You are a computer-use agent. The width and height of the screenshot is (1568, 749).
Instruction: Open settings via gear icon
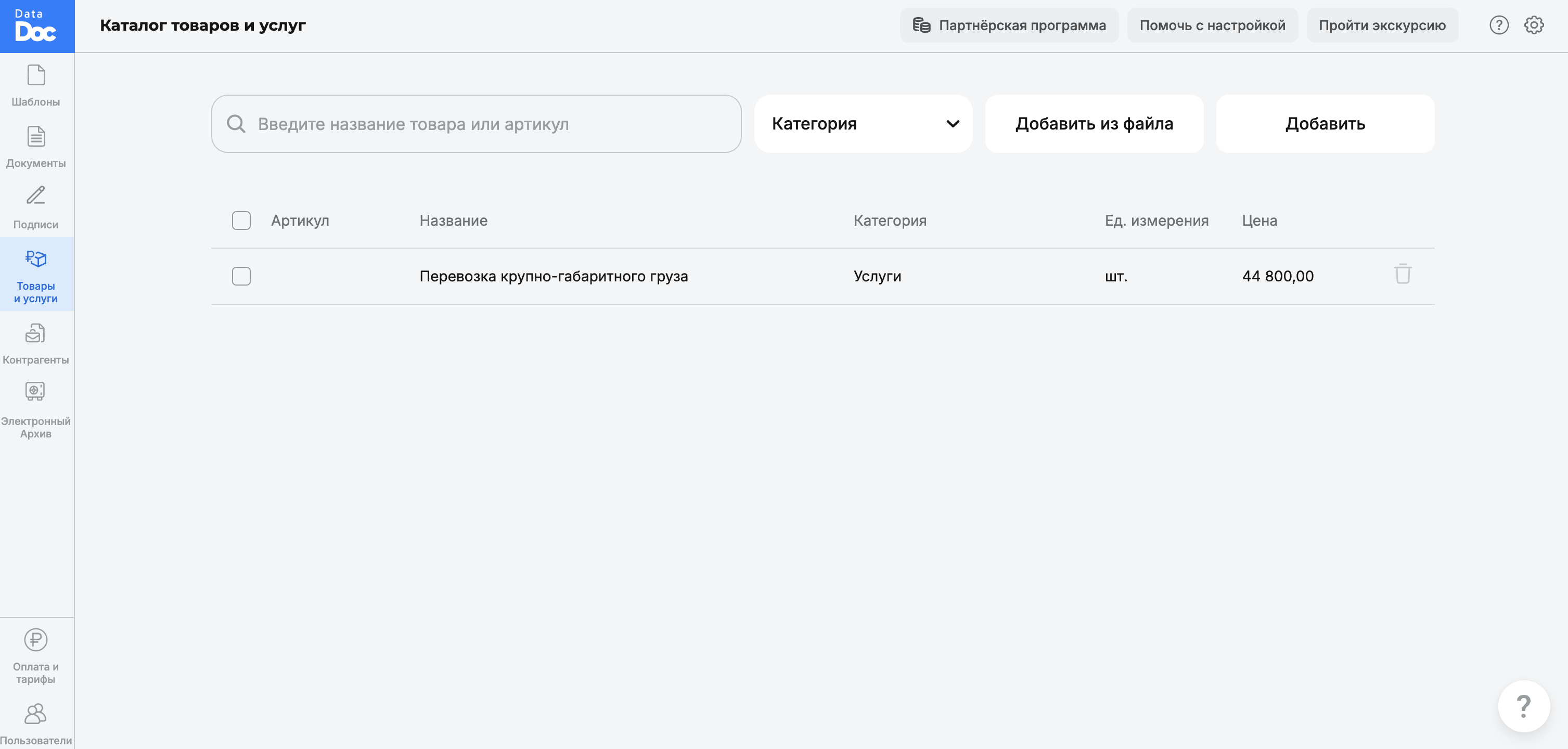[1534, 25]
